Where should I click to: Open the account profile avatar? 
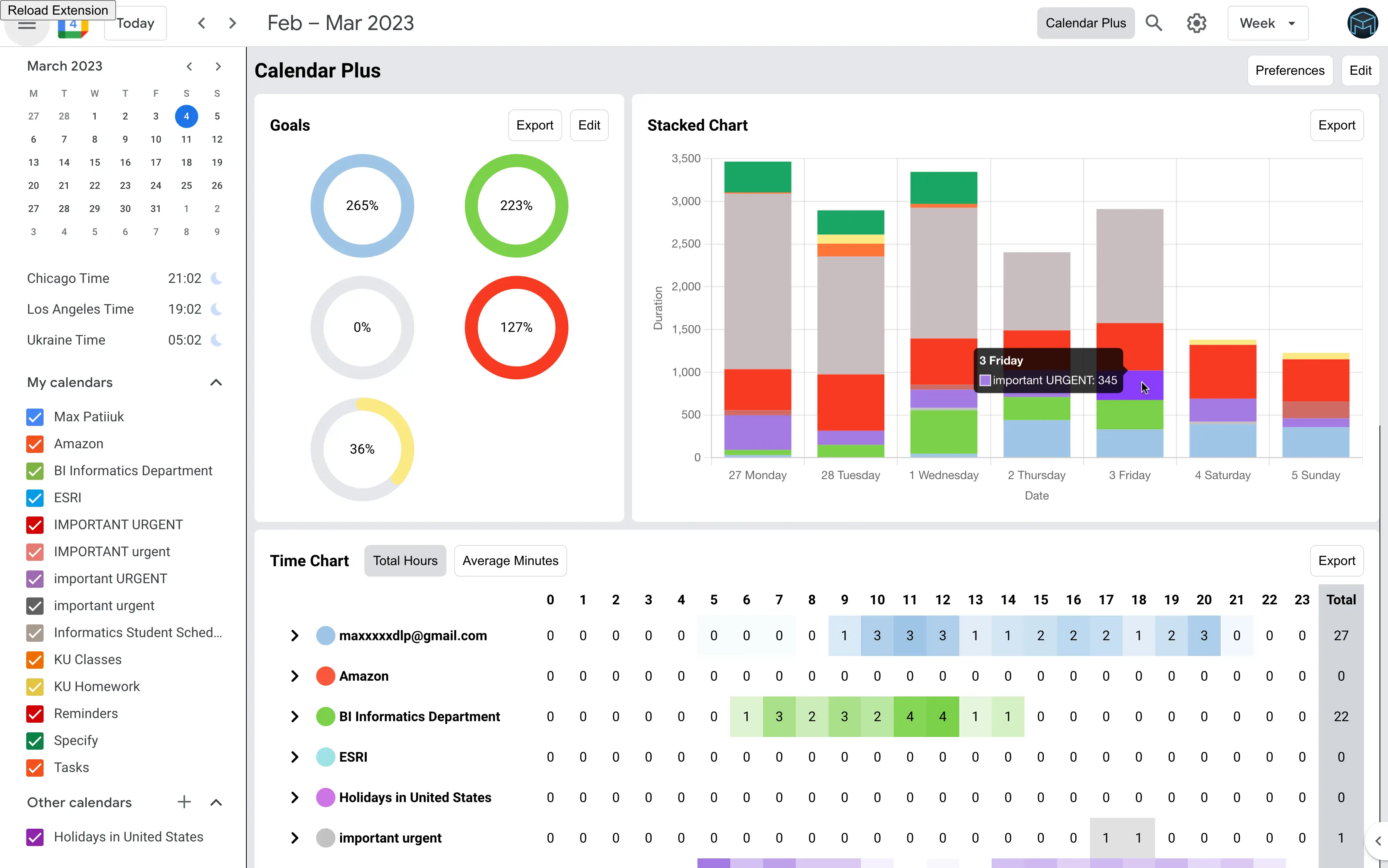click(1362, 23)
